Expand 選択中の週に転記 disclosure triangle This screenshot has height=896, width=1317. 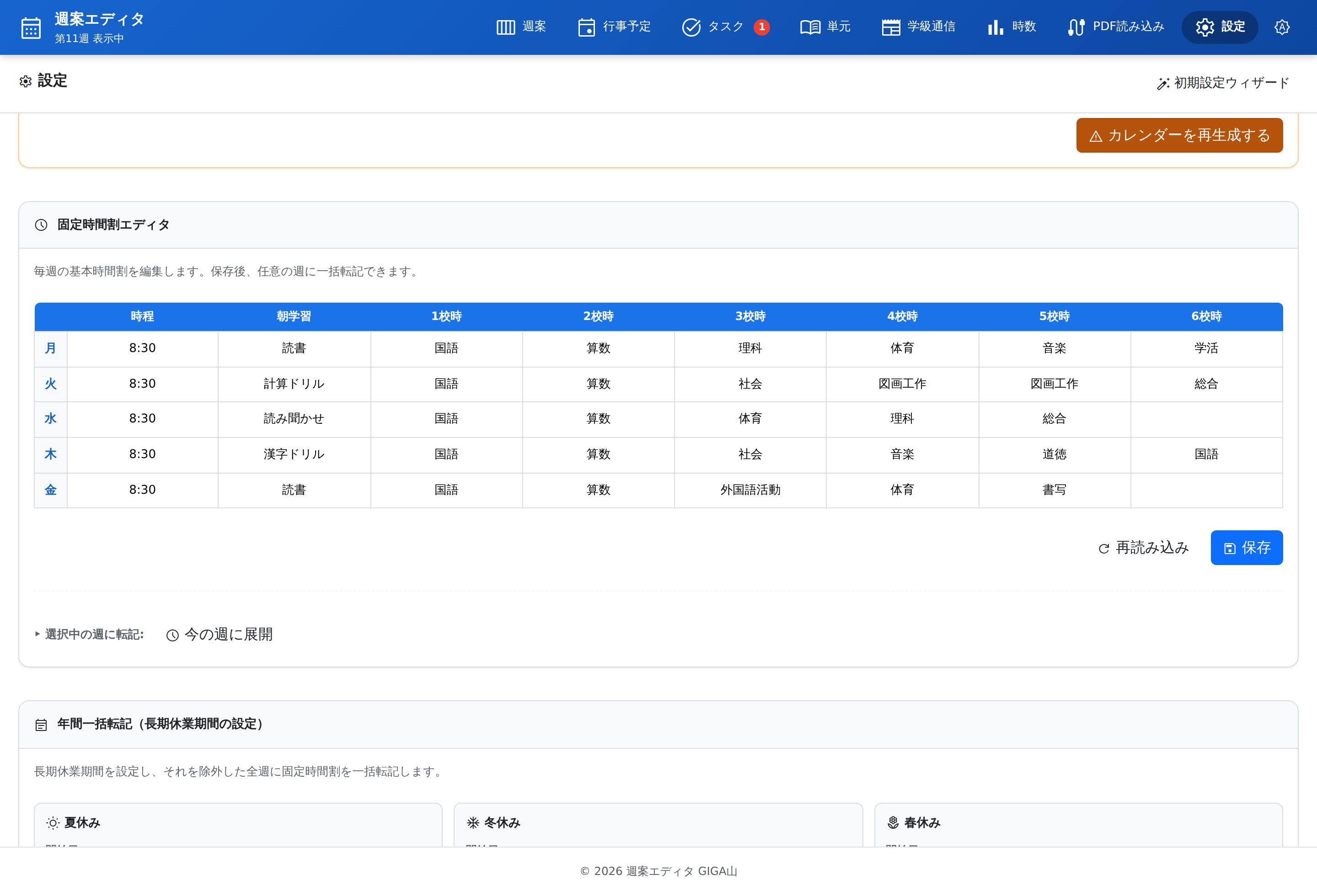(x=37, y=634)
